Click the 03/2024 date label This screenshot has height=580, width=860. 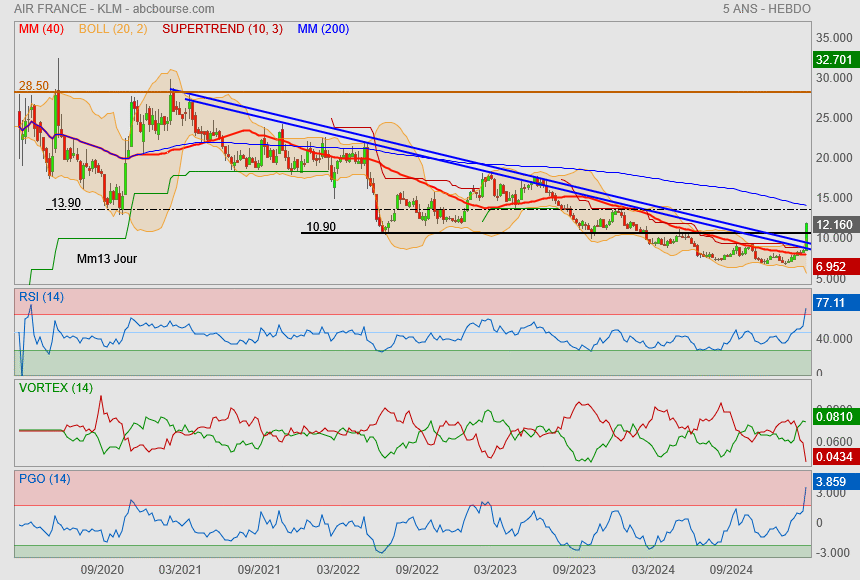(653, 570)
